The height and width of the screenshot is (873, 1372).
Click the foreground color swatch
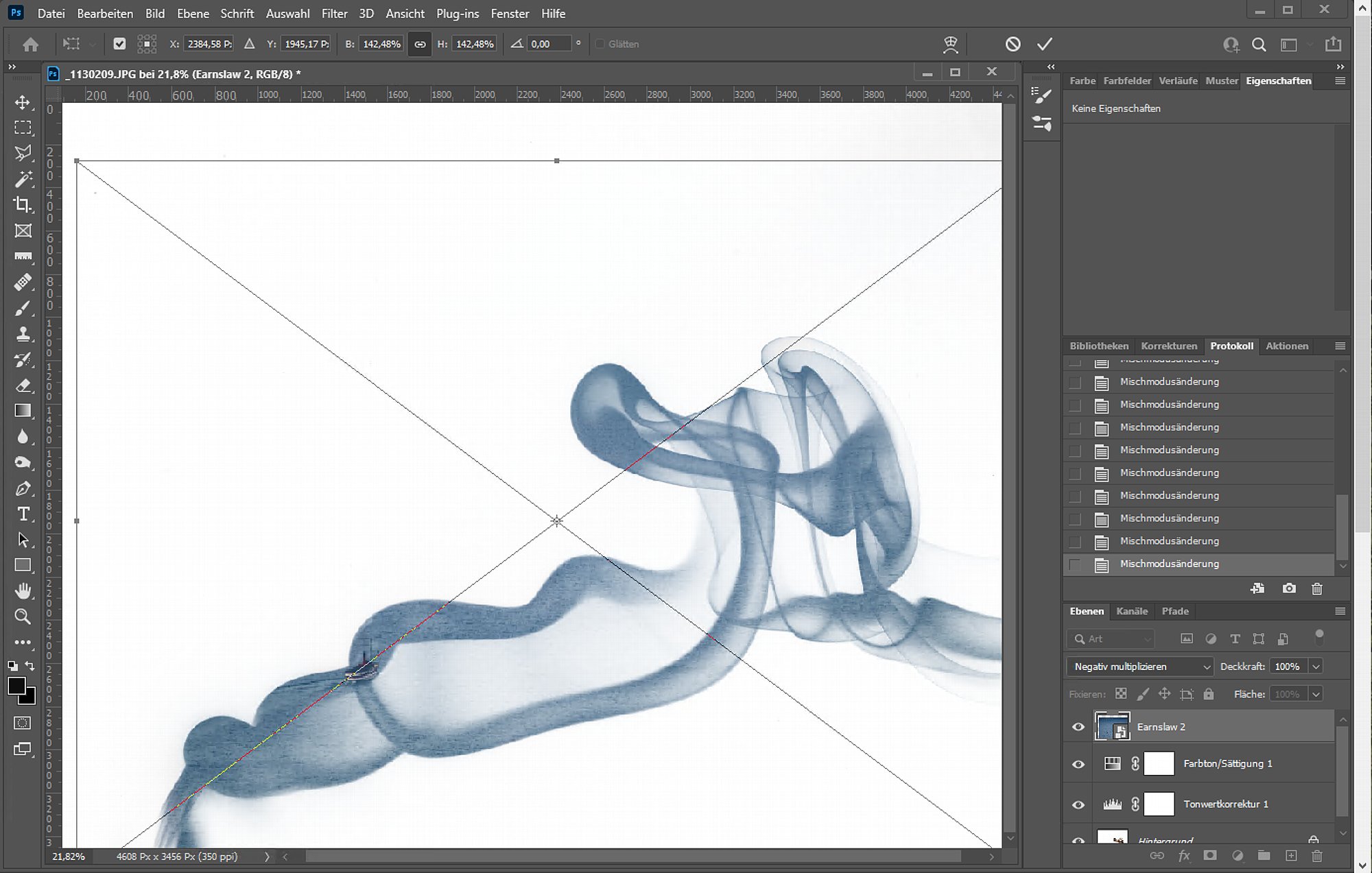[16, 686]
